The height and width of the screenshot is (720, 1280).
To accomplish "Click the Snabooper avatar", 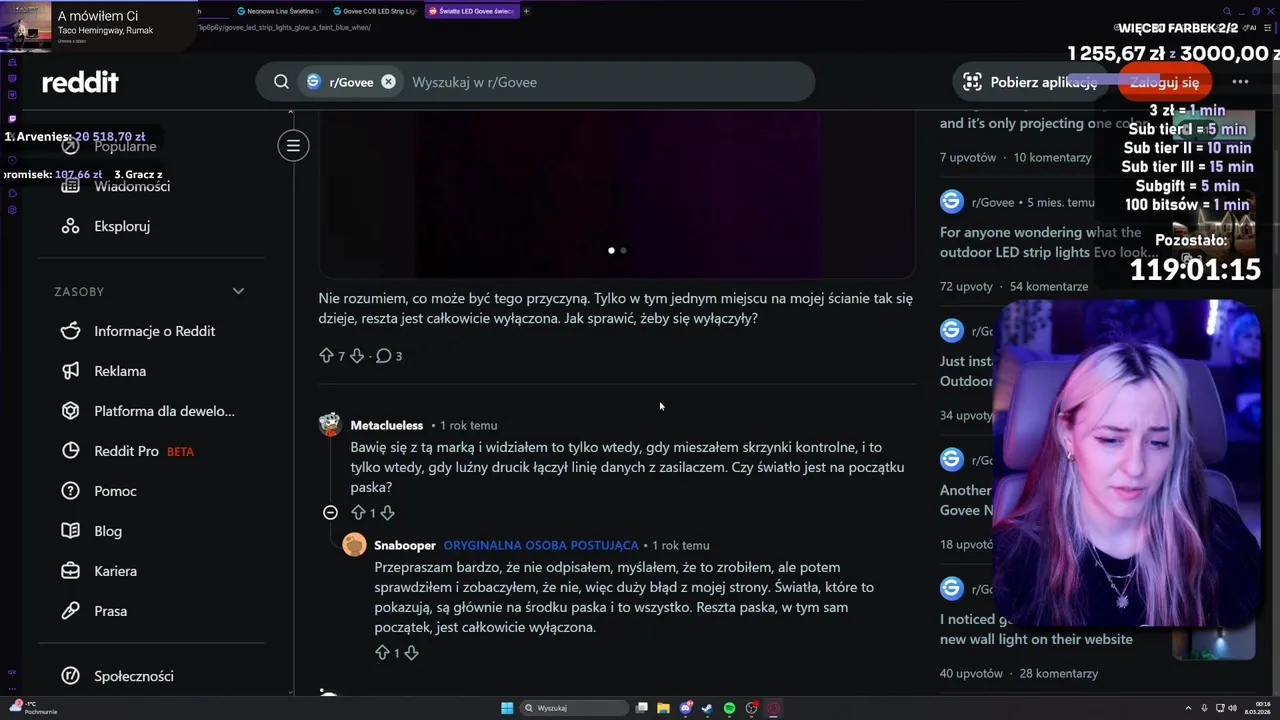I will pos(354,545).
